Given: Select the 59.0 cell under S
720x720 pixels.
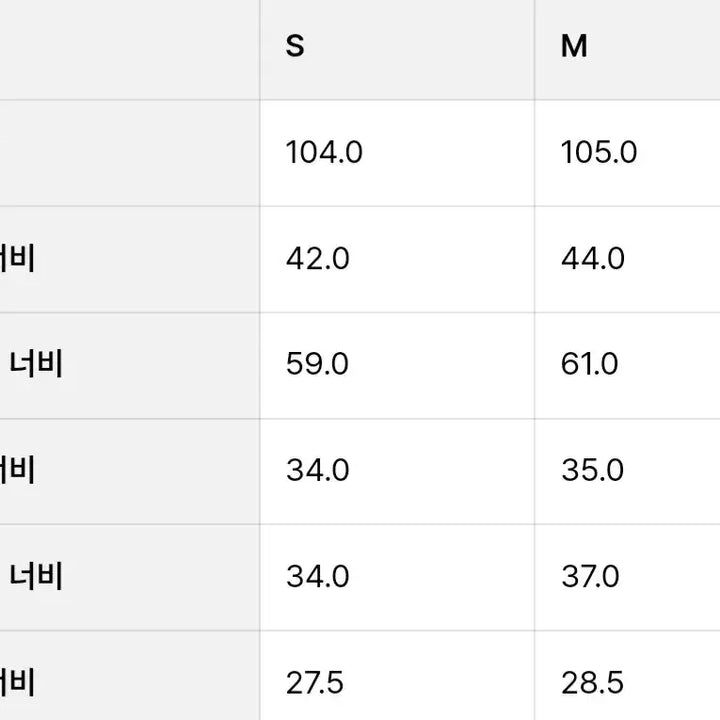Looking at the screenshot, I should point(318,365).
